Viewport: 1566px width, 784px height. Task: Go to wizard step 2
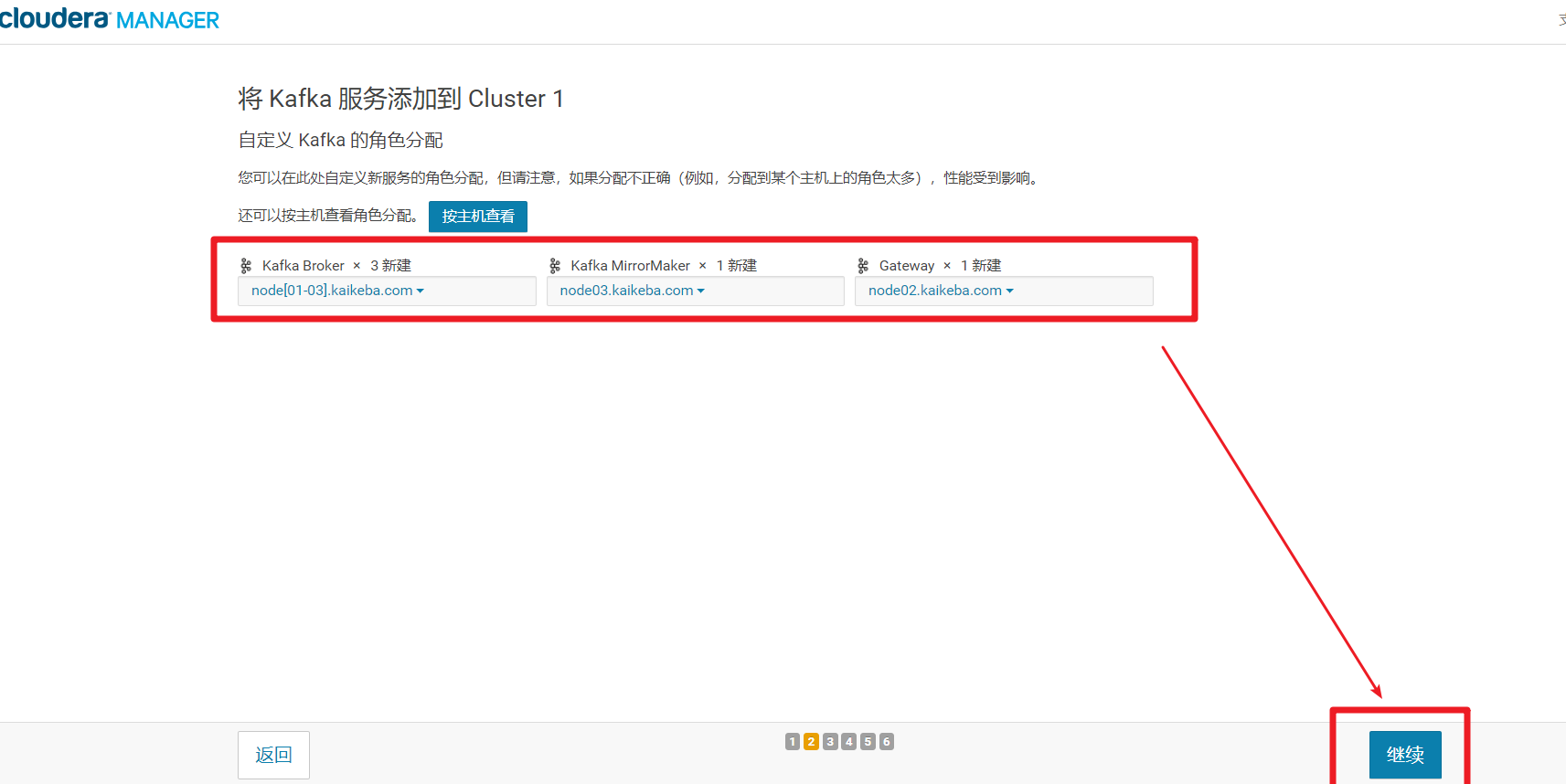click(x=811, y=742)
